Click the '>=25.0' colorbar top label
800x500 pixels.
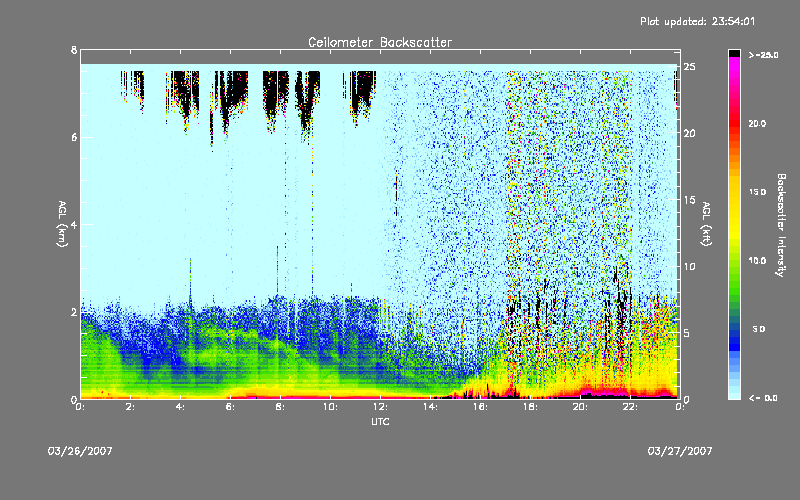tap(763, 55)
